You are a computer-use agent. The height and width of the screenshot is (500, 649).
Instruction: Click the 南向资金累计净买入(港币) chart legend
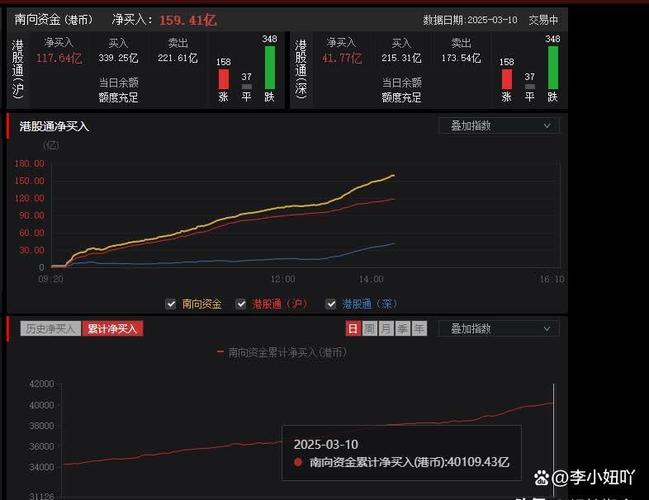click(x=283, y=353)
